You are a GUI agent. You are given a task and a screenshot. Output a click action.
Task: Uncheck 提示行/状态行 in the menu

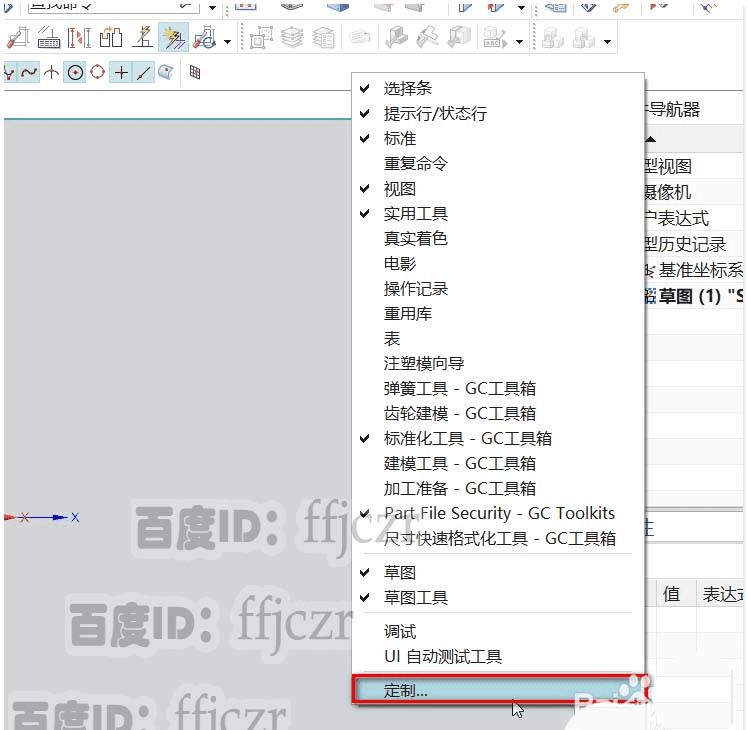498,114
